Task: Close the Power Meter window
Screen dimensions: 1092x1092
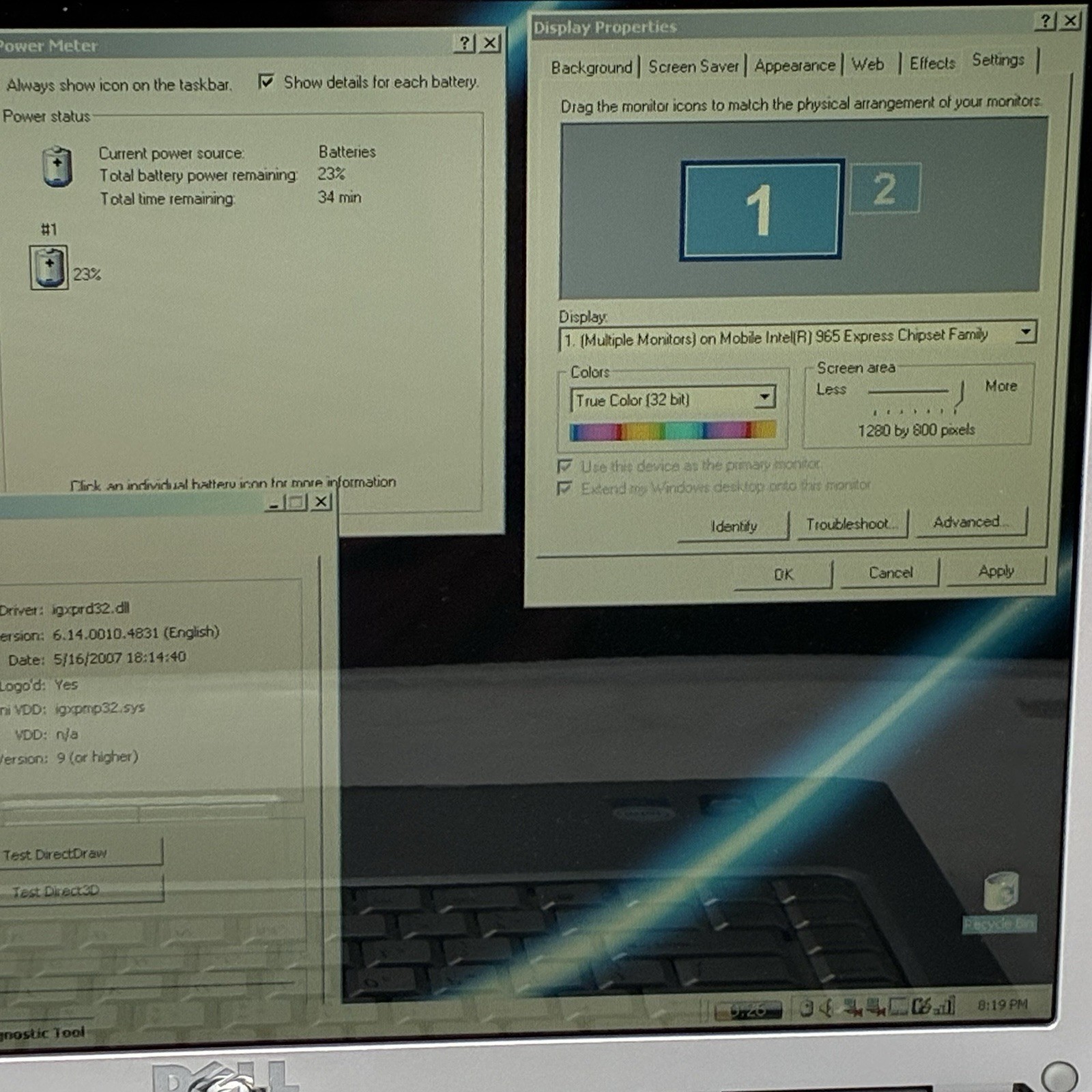Action: click(x=489, y=43)
